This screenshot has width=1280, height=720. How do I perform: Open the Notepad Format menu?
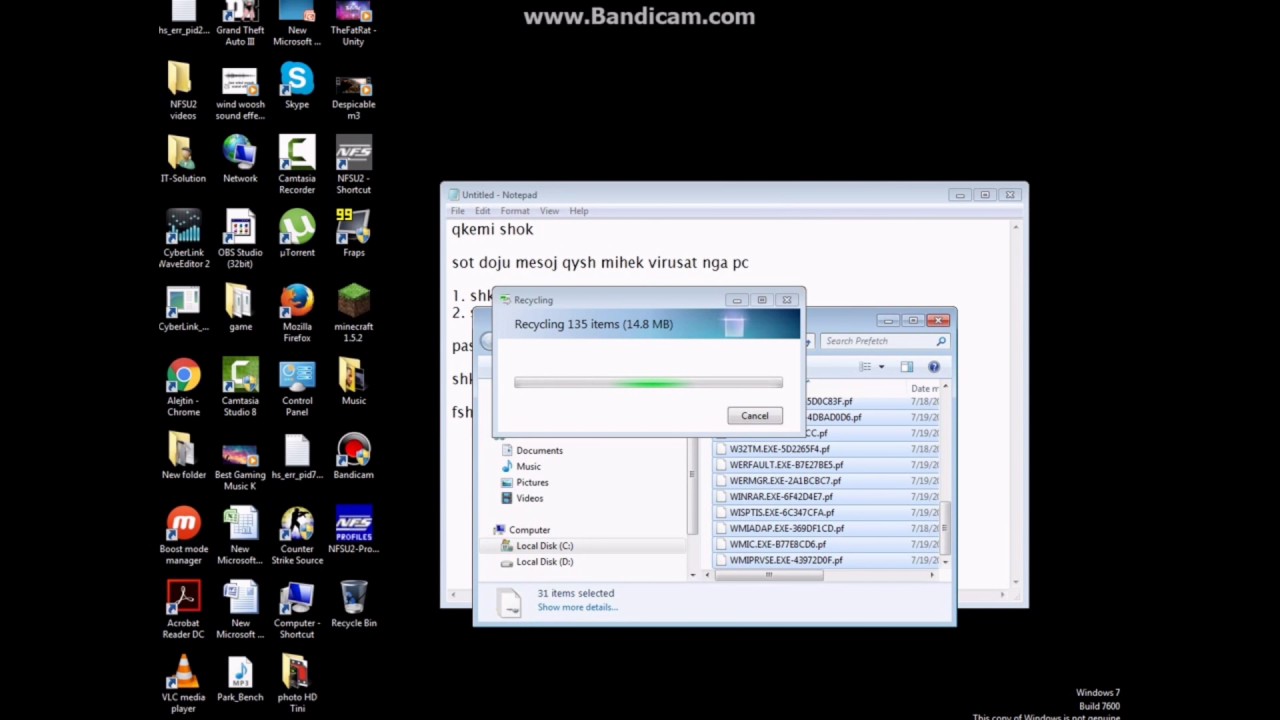515,211
